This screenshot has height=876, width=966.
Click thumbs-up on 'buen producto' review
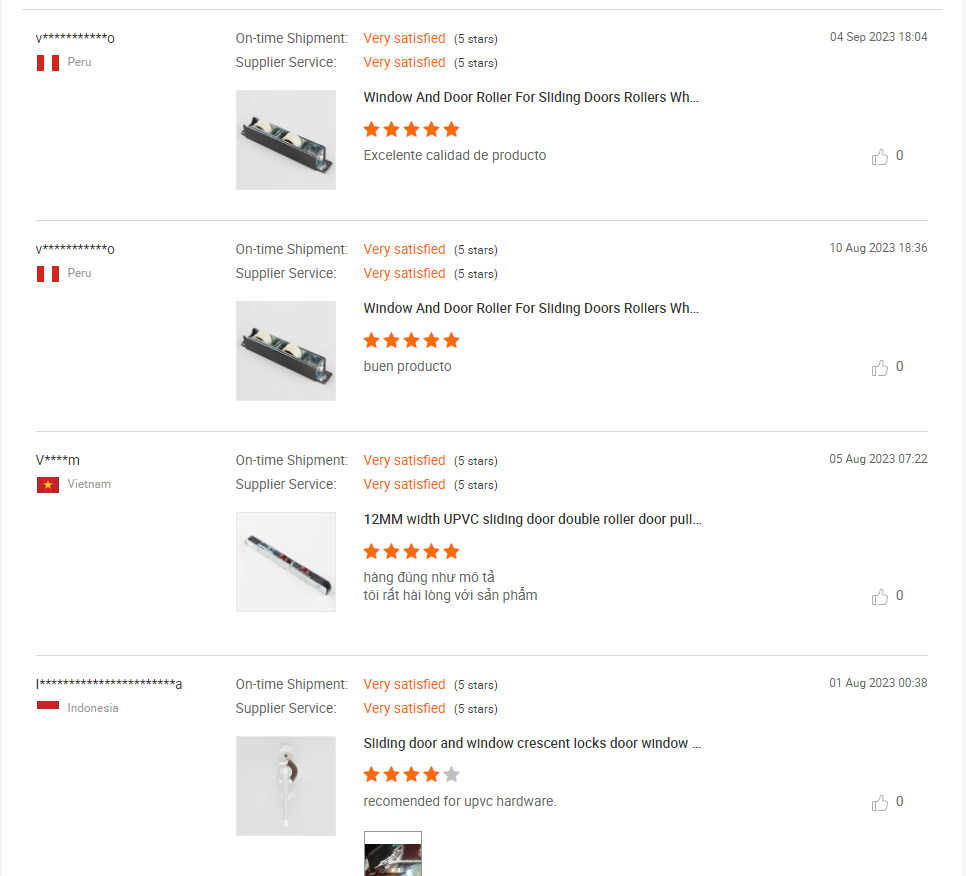tap(880, 368)
